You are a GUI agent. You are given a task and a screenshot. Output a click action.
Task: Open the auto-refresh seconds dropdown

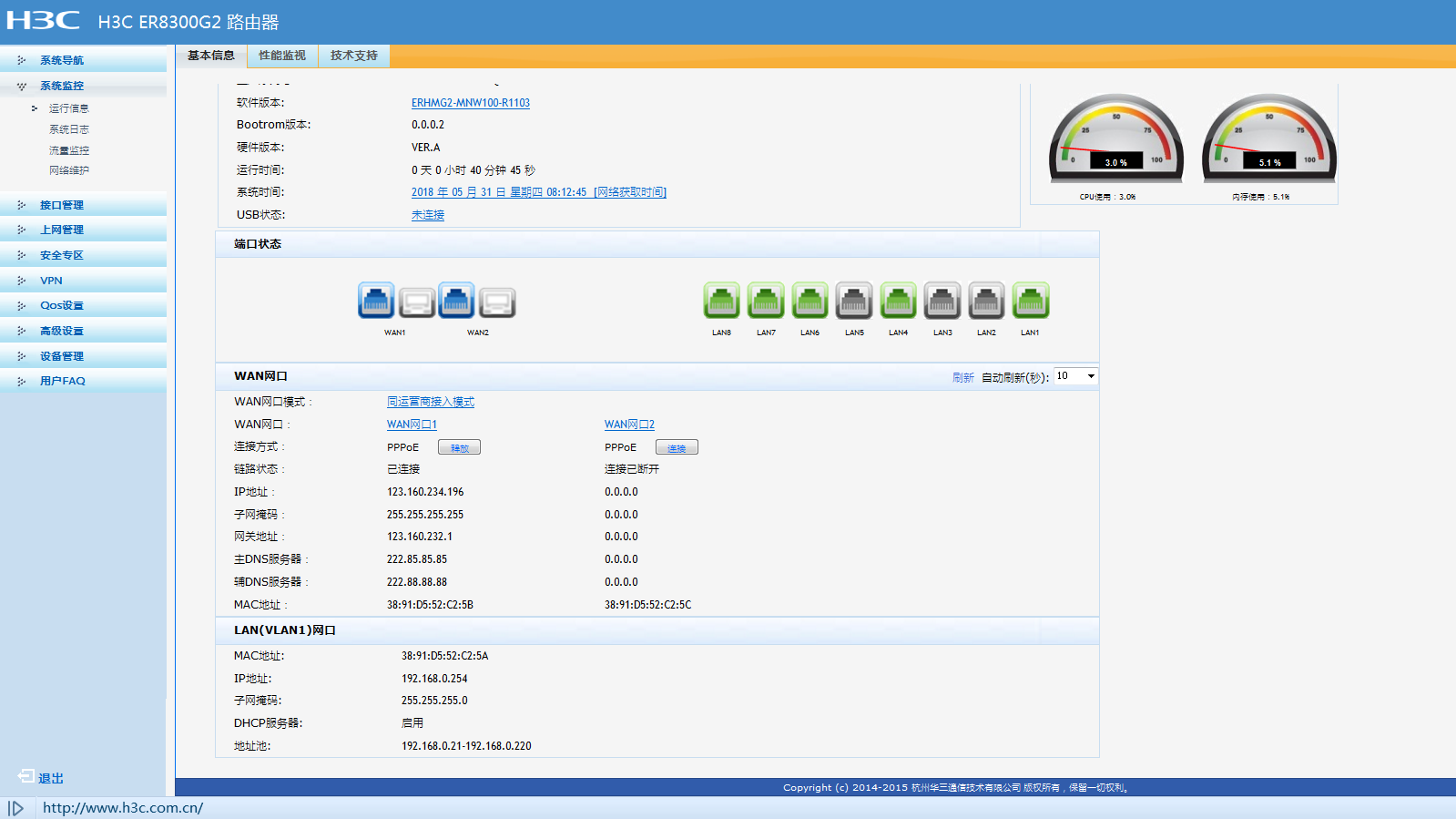[1075, 376]
